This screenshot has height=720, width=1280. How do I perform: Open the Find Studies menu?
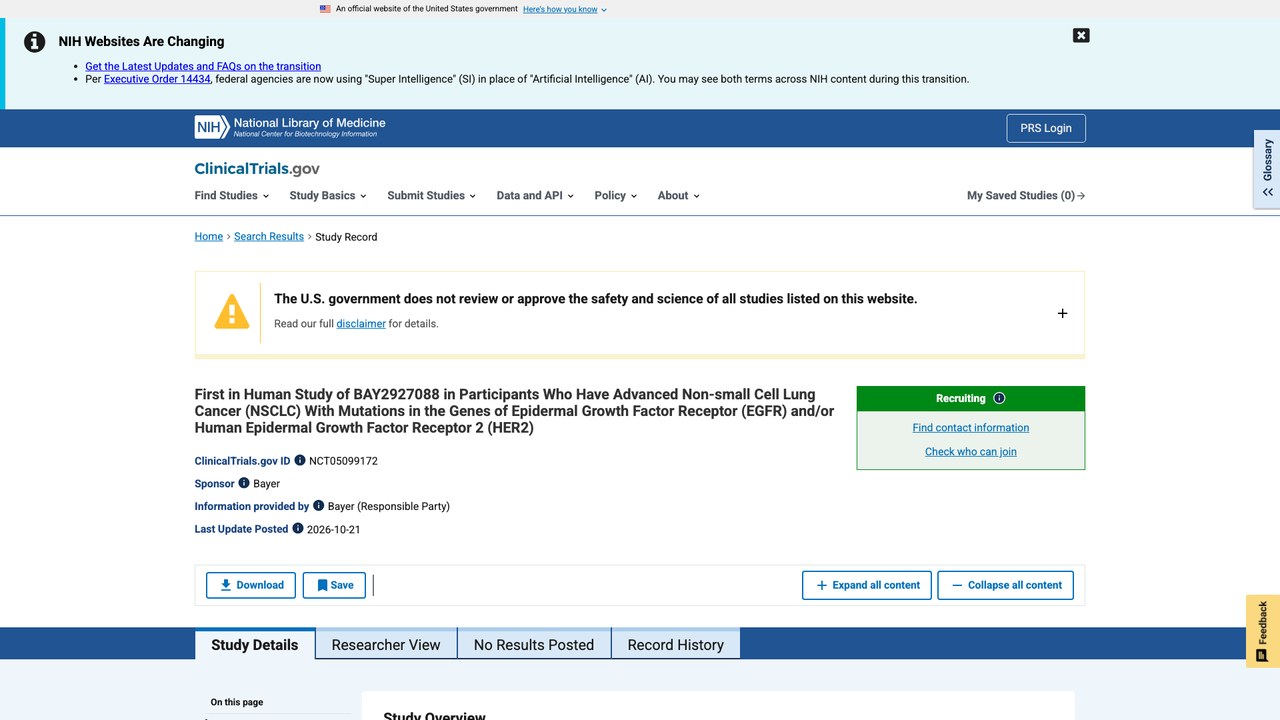(x=231, y=196)
